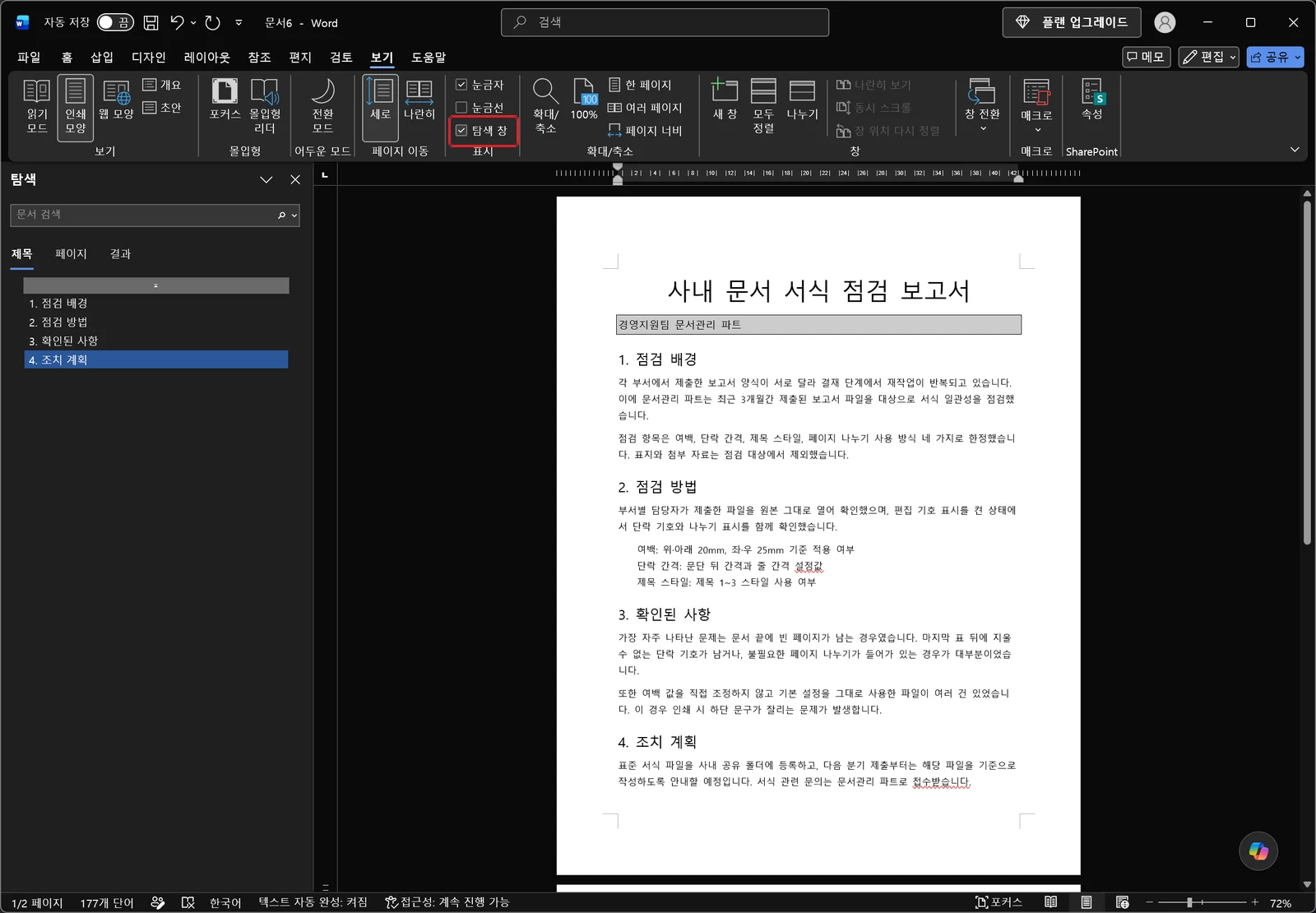Select Web Layout (웹 모양) view
This screenshot has width=1316, height=913.
[x=116, y=101]
